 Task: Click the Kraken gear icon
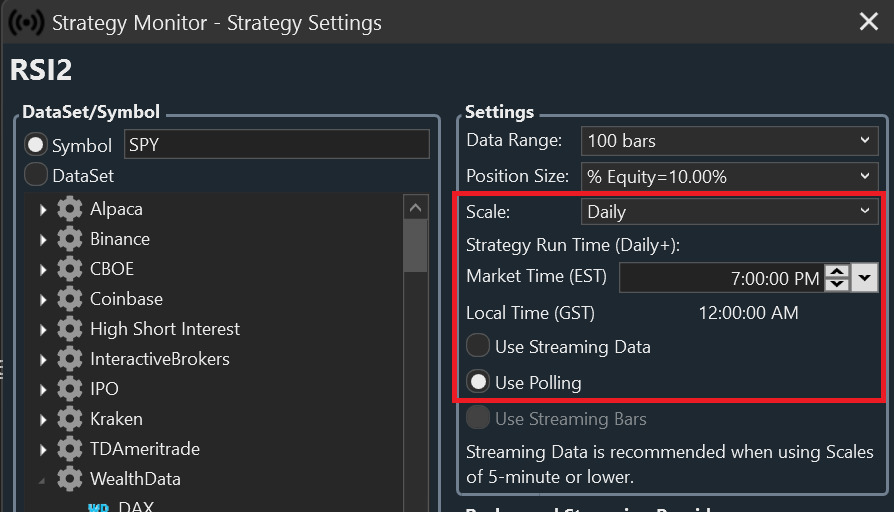[x=69, y=419]
